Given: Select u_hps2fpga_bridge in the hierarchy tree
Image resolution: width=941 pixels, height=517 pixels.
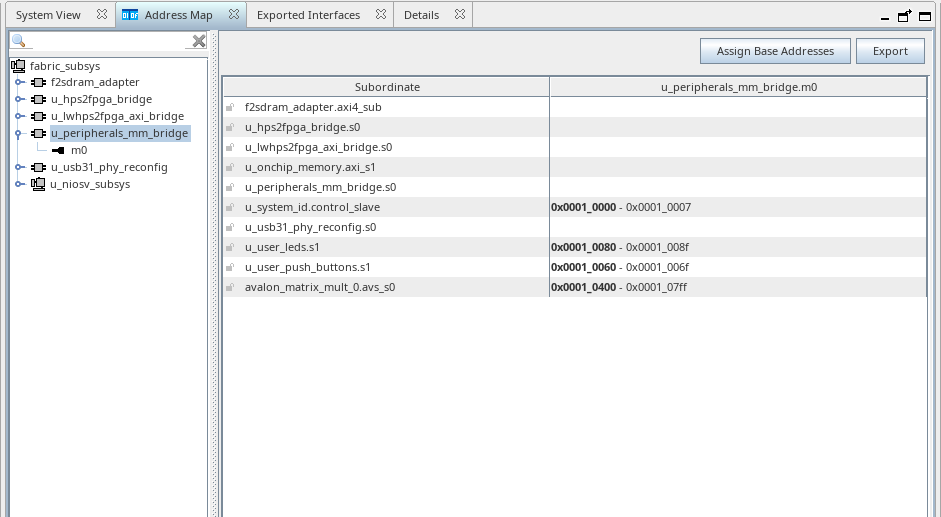Looking at the screenshot, I should pos(101,99).
